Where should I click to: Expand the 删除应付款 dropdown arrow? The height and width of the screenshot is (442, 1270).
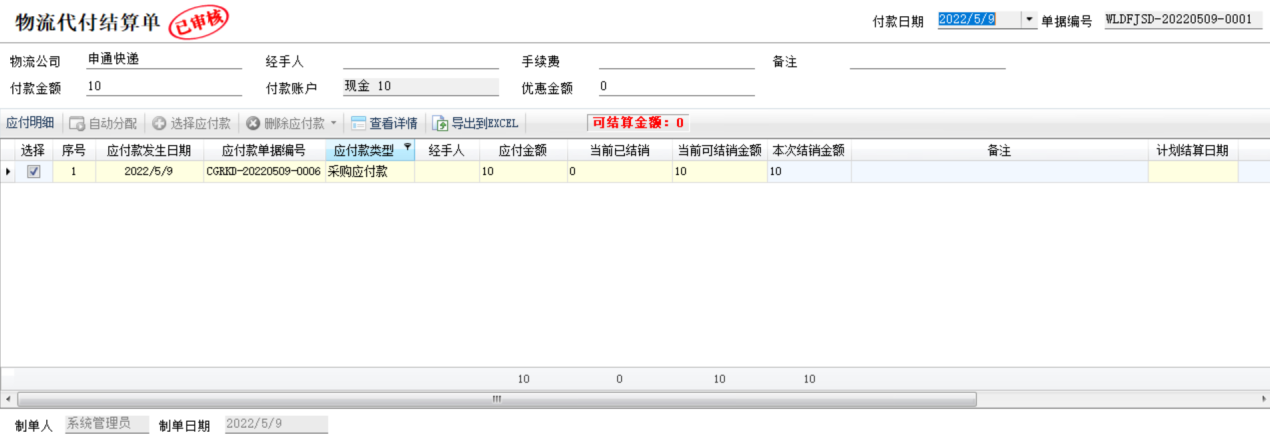(333, 124)
